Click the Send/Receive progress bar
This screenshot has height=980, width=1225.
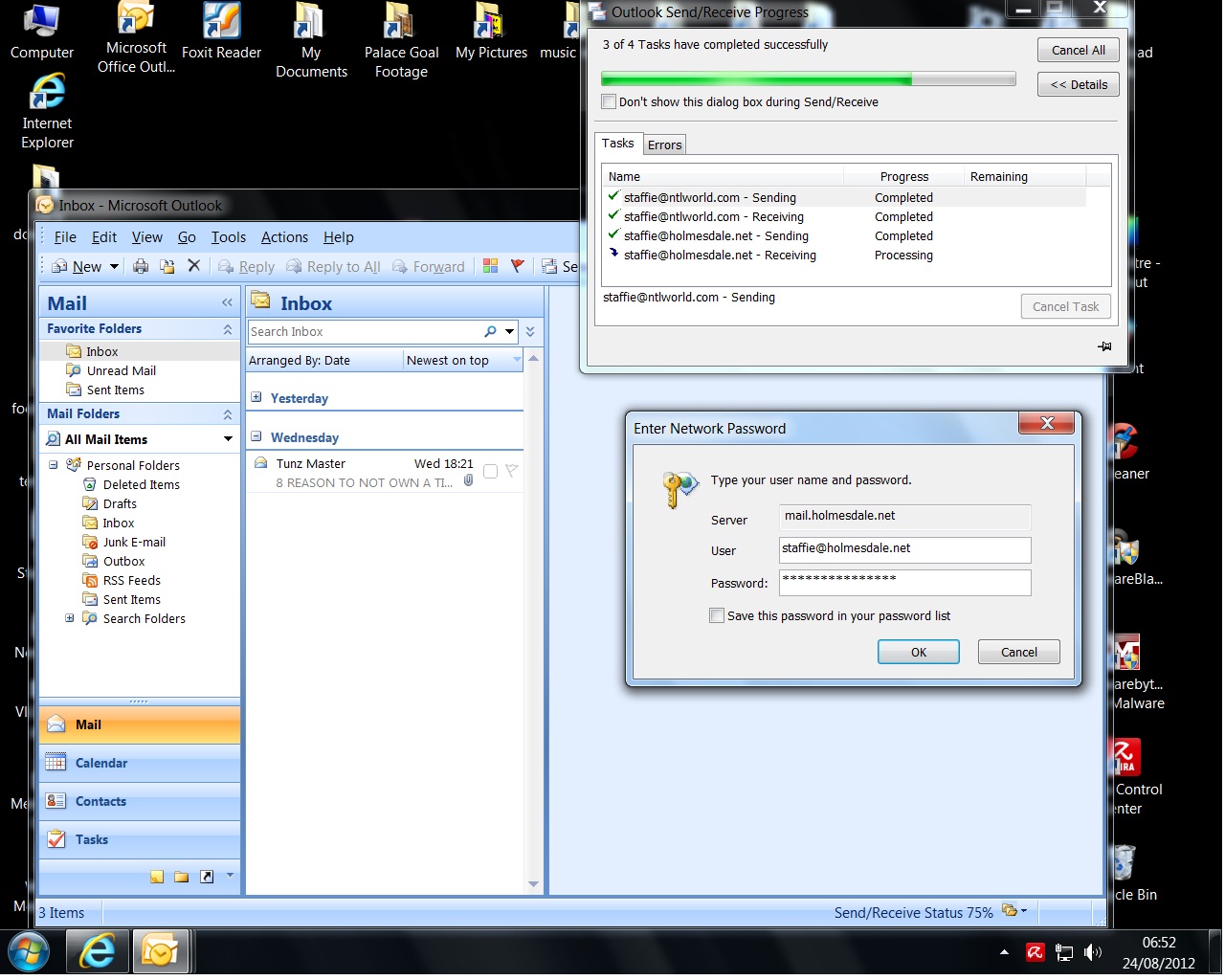[808, 79]
